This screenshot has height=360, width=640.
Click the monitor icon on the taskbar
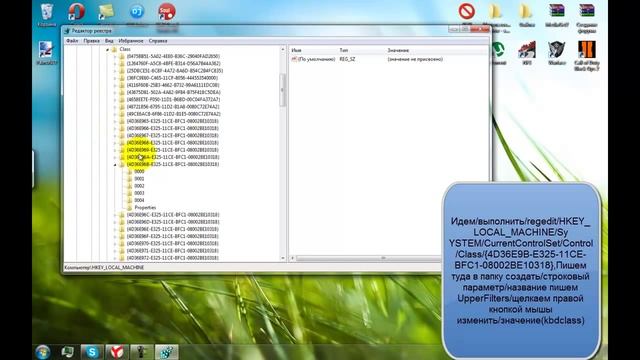[67, 352]
